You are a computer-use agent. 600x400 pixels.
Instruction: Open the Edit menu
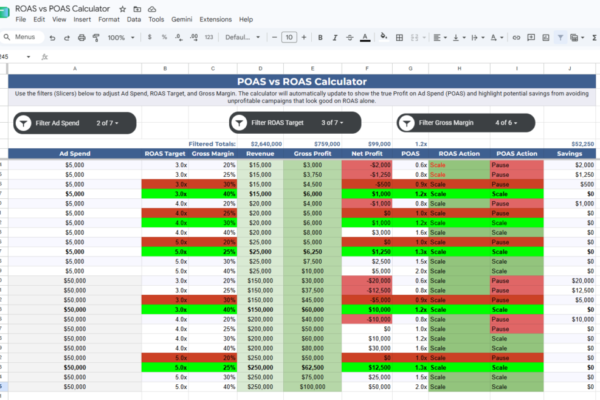(39, 20)
